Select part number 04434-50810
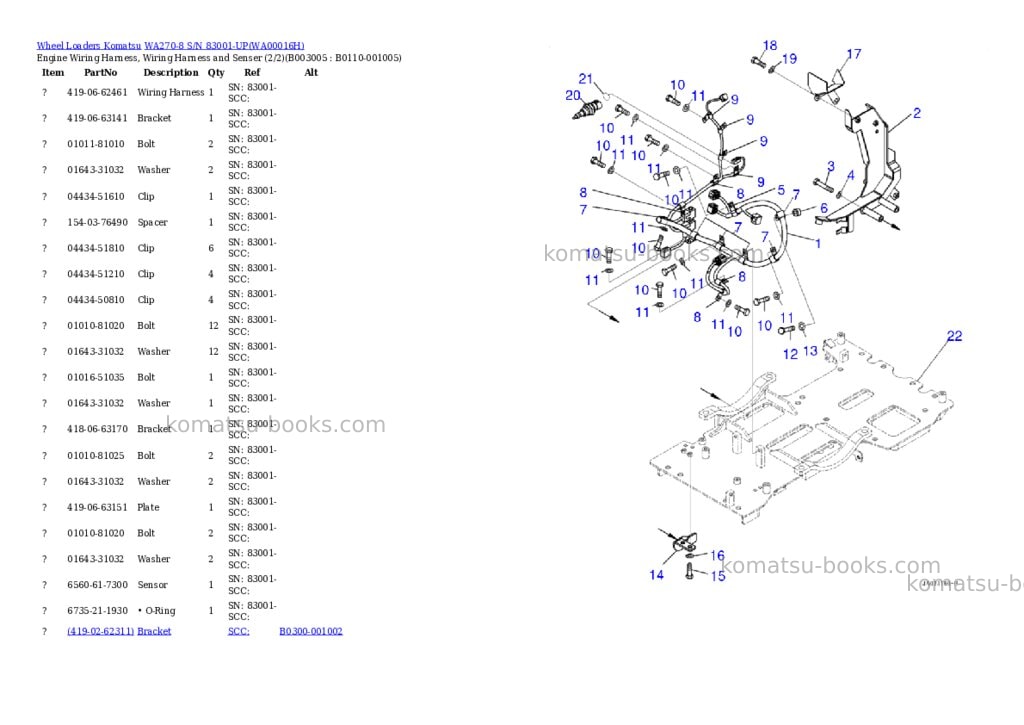 pos(95,300)
